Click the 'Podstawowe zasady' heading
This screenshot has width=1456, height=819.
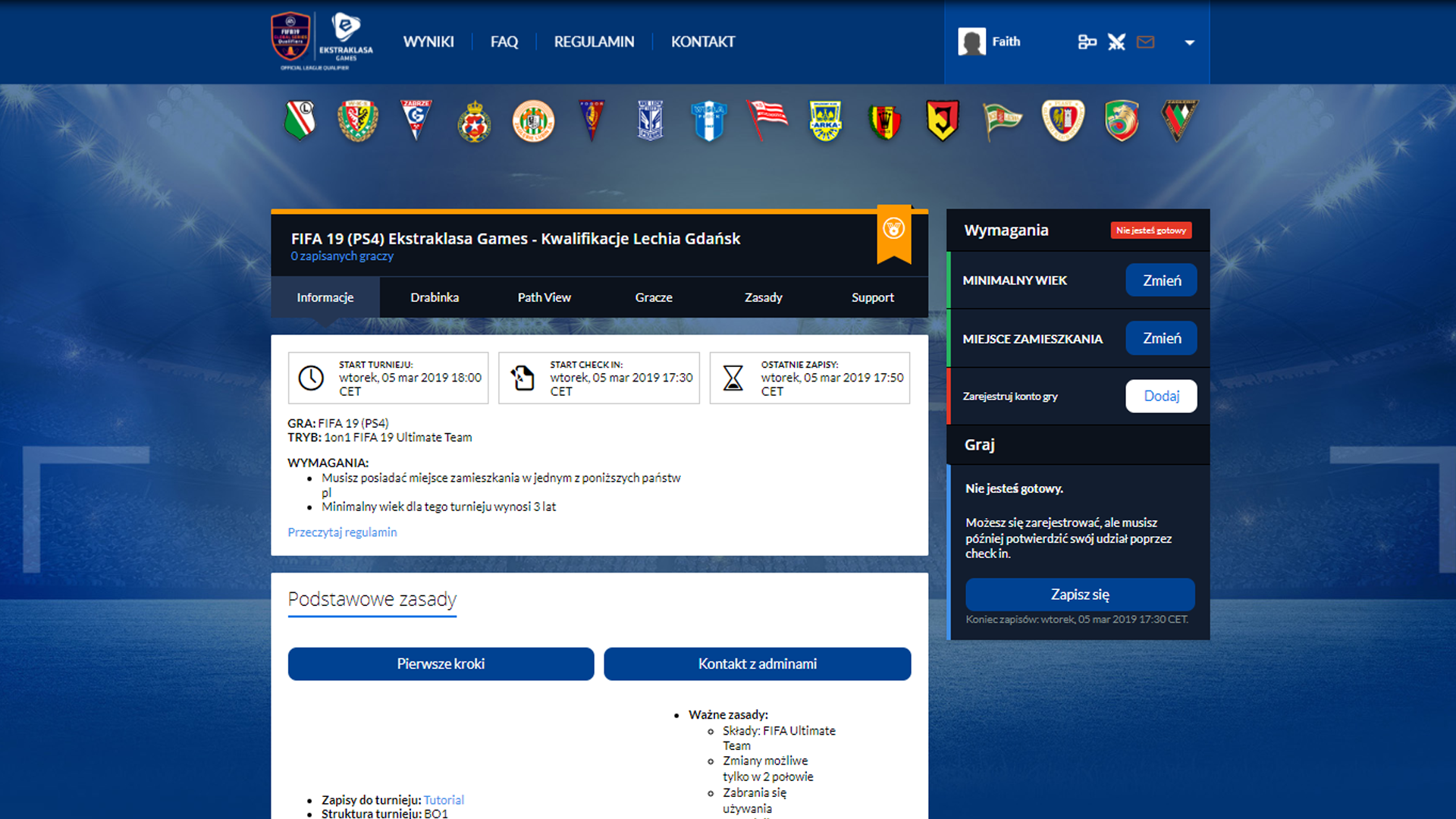click(372, 599)
